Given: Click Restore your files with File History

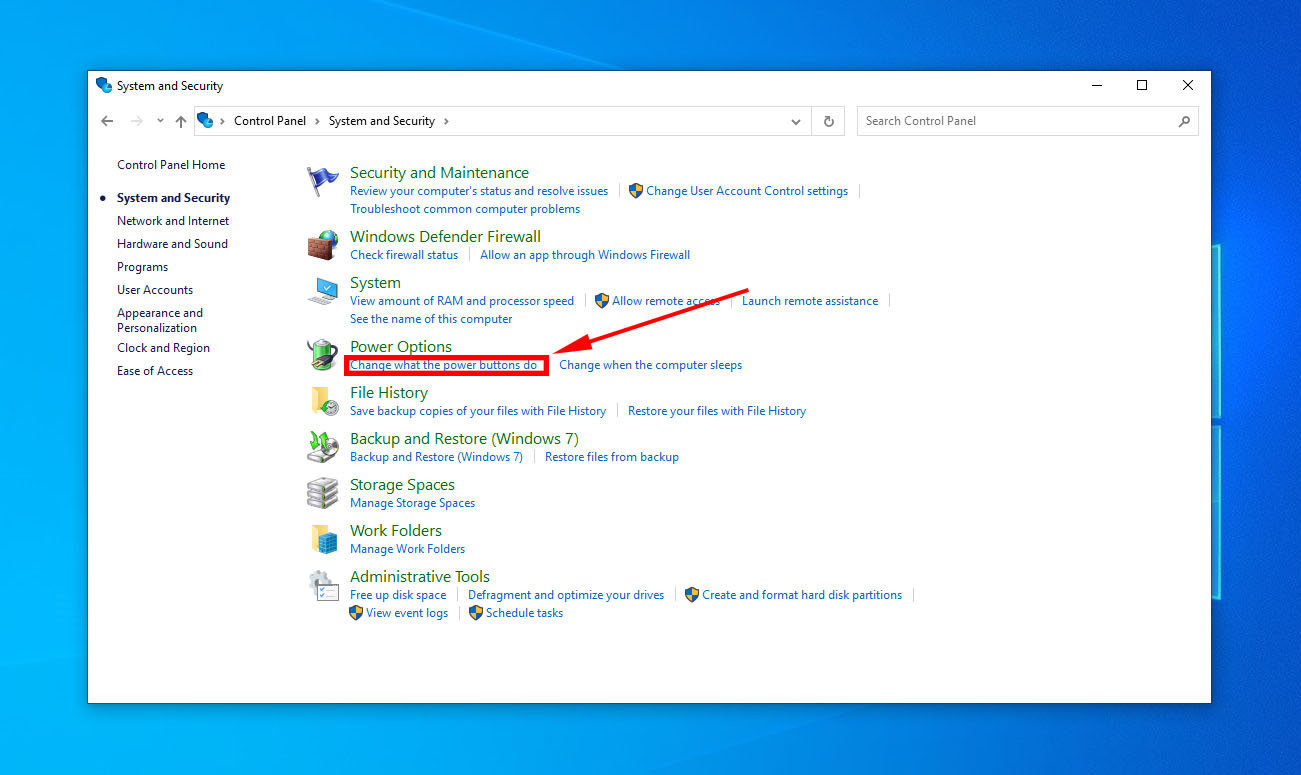Looking at the screenshot, I should pos(717,411).
